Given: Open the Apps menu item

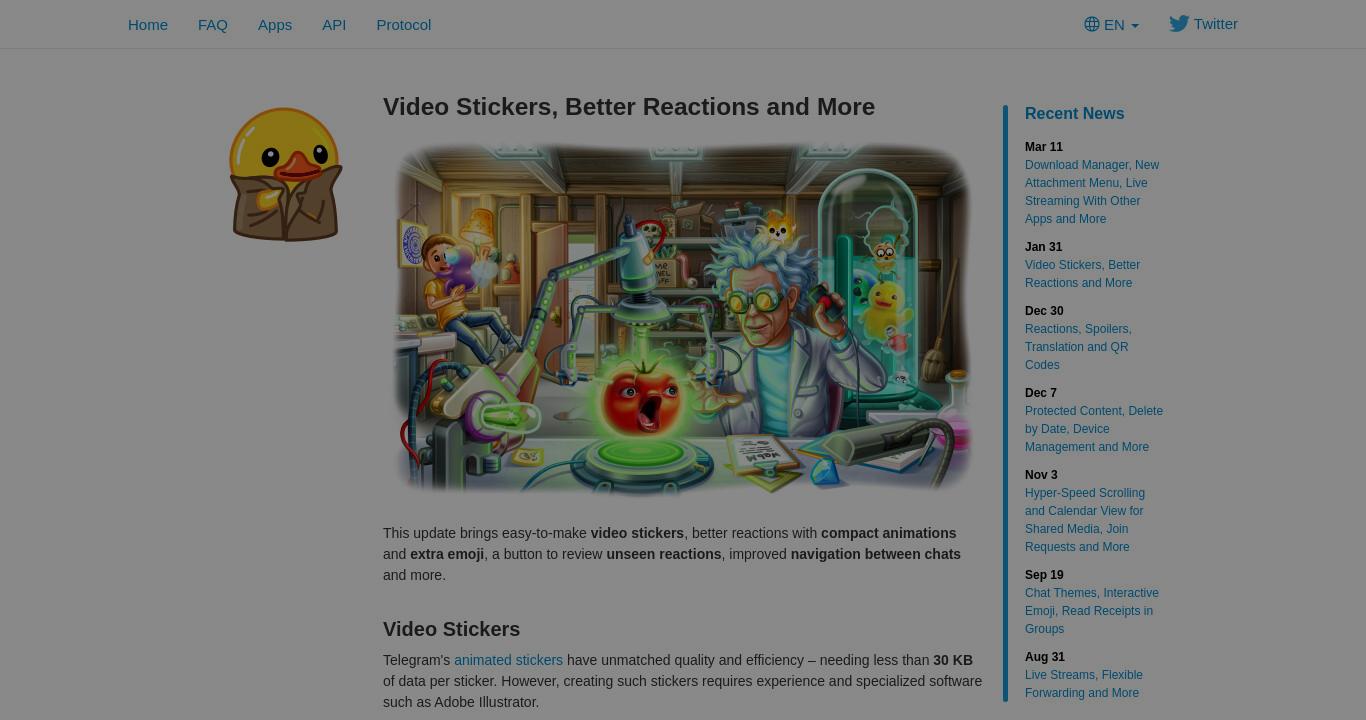Looking at the screenshot, I should tap(275, 24).
